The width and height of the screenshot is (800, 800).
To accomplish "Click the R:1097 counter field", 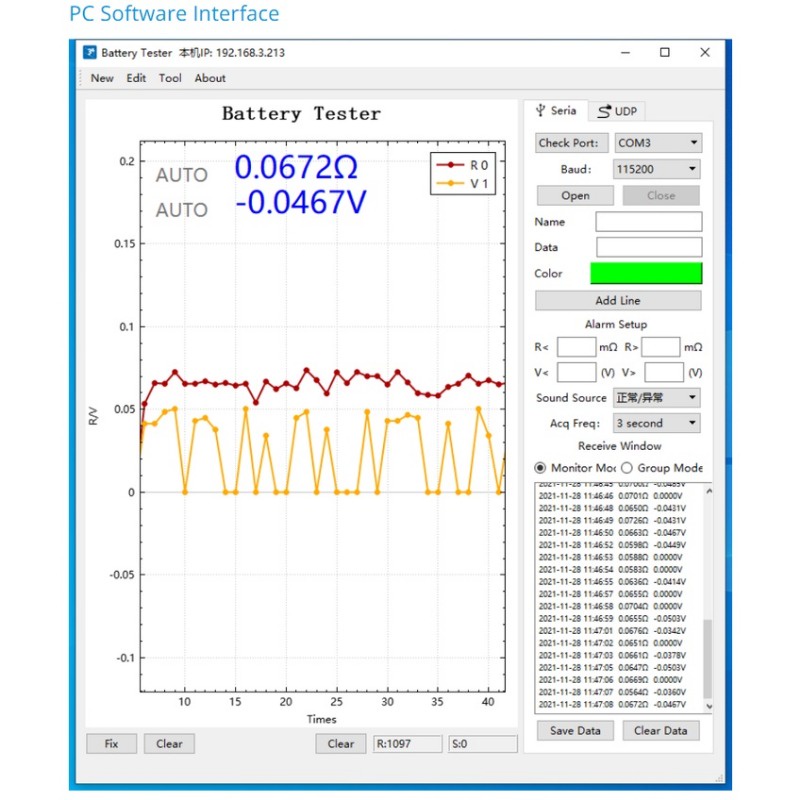I will click(408, 744).
